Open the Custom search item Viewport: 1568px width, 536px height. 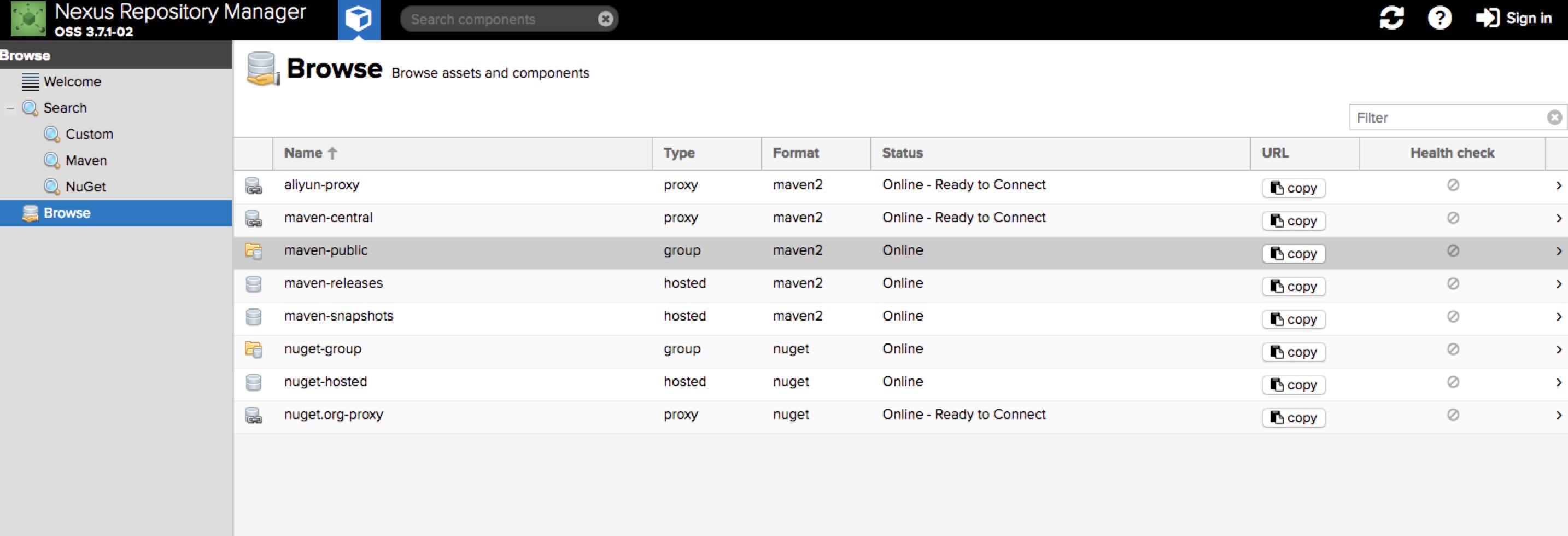point(89,134)
